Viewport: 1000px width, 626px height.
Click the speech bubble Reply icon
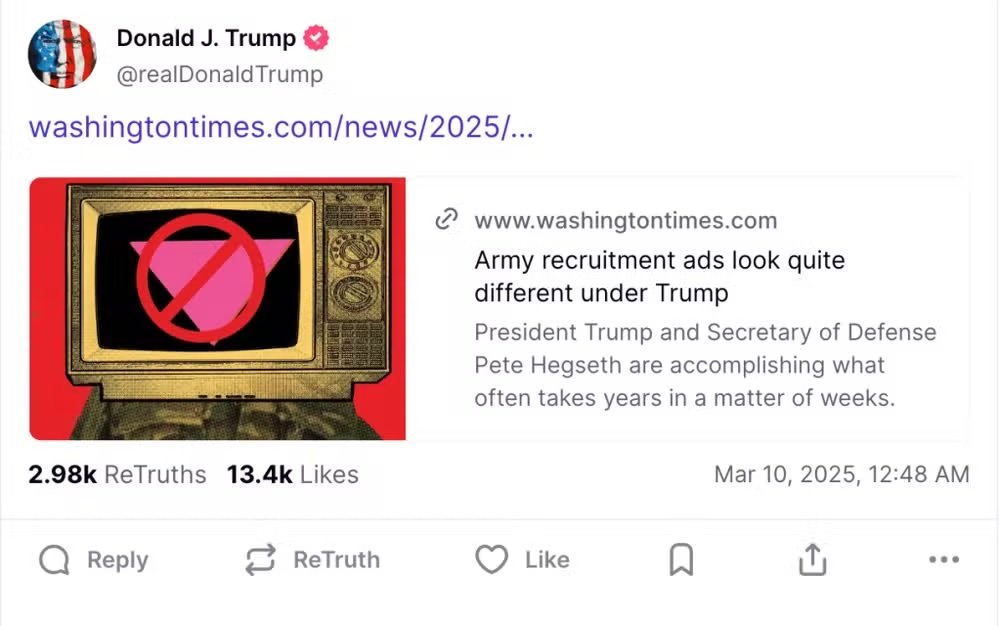[x=54, y=561]
